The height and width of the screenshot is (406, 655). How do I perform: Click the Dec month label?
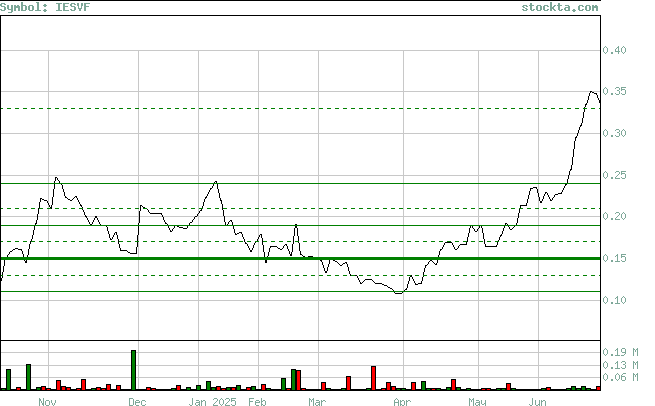(x=137, y=402)
